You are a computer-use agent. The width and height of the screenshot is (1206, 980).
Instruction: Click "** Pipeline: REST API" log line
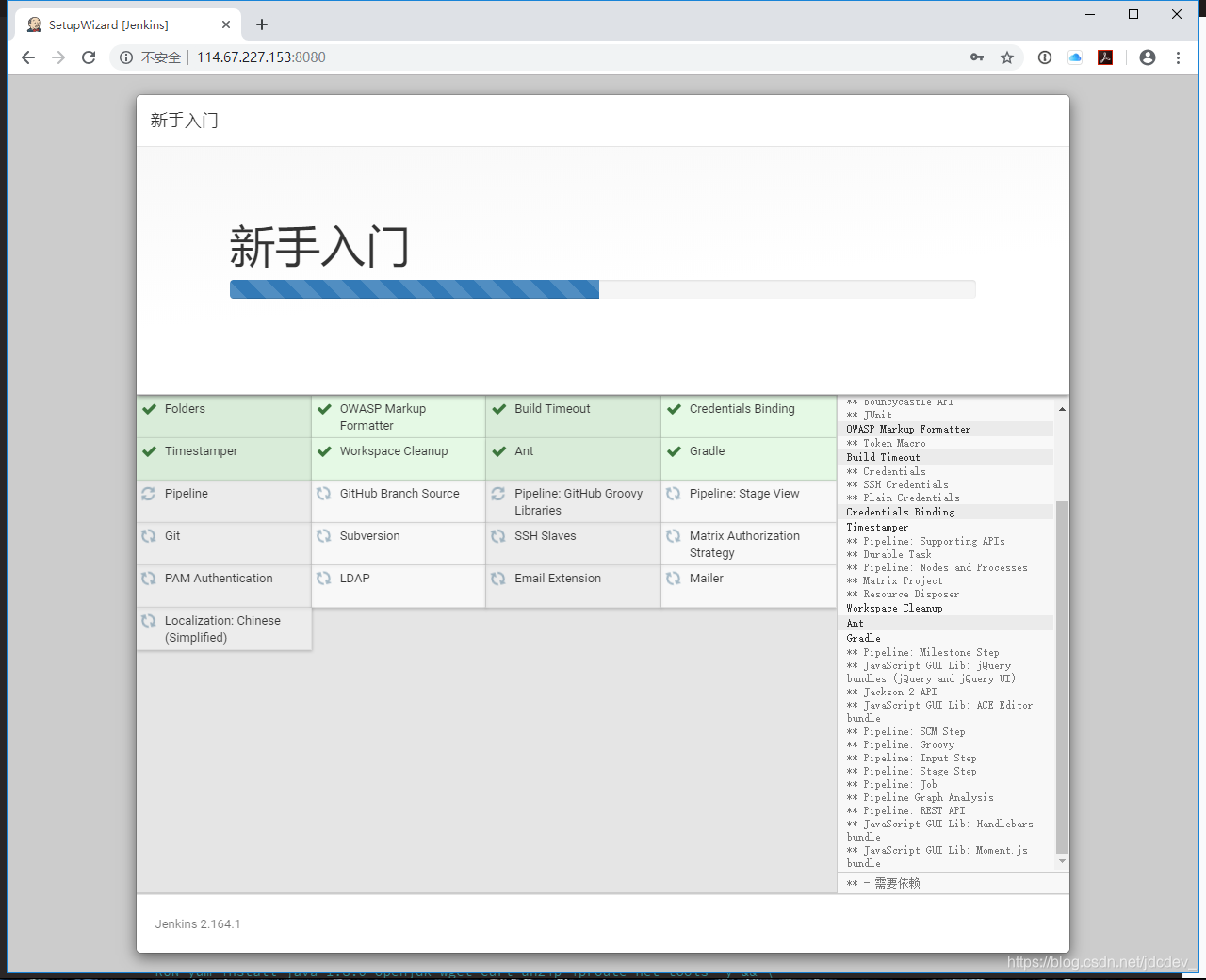click(905, 810)
